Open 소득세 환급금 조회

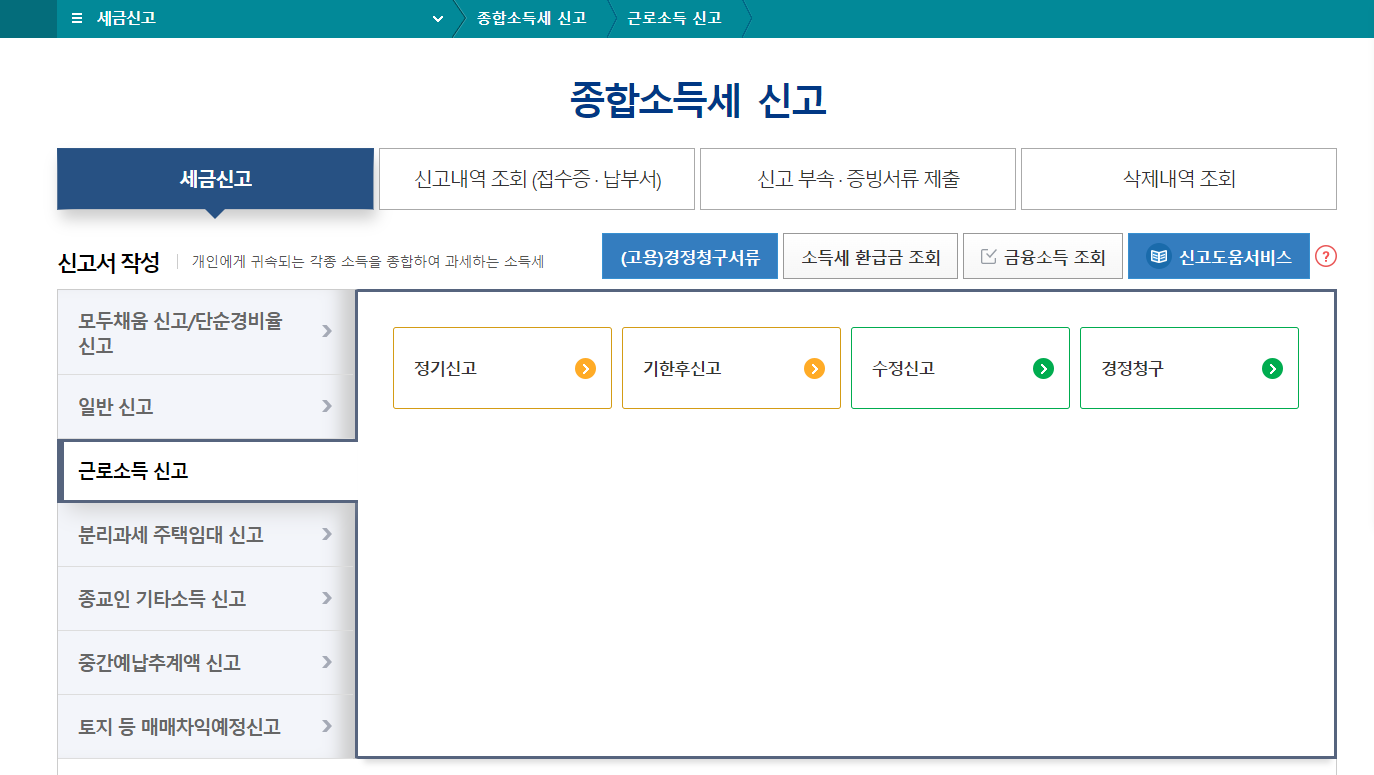pyautogui.click(x=870, y=255)
